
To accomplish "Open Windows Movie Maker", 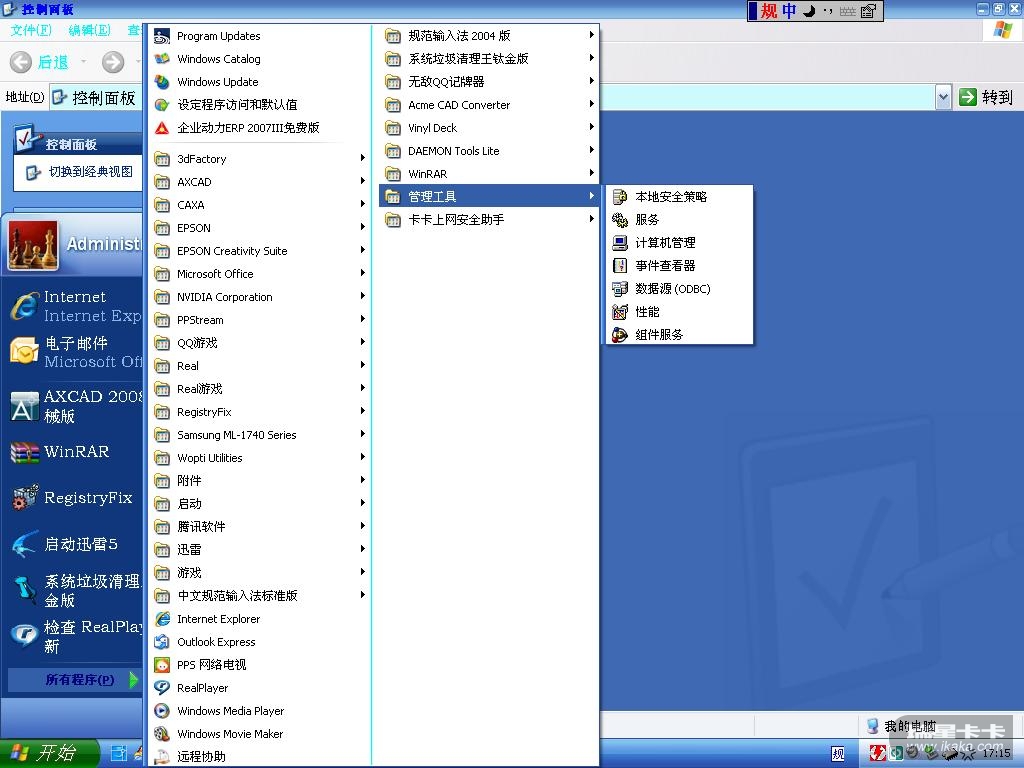I will pos(230,734).
